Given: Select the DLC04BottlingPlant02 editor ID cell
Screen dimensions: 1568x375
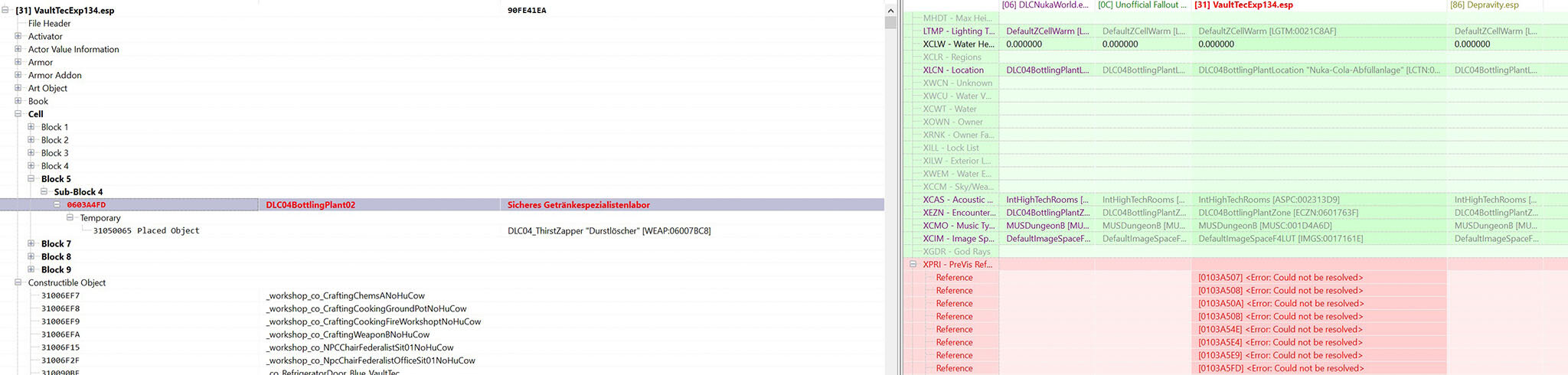Looking at the screenshot, I should pyautogui.click(x=311, y=205).
